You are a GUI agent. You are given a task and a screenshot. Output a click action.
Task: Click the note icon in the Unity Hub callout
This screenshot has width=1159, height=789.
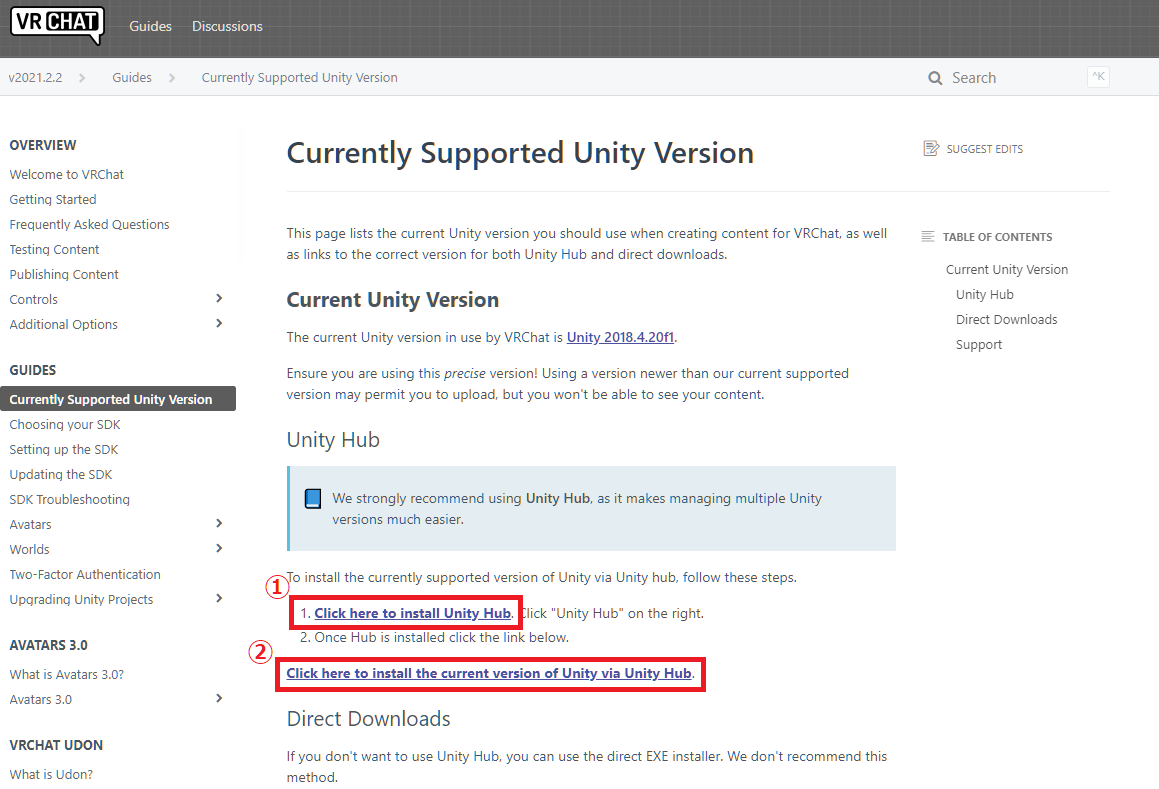pos(313,498)
